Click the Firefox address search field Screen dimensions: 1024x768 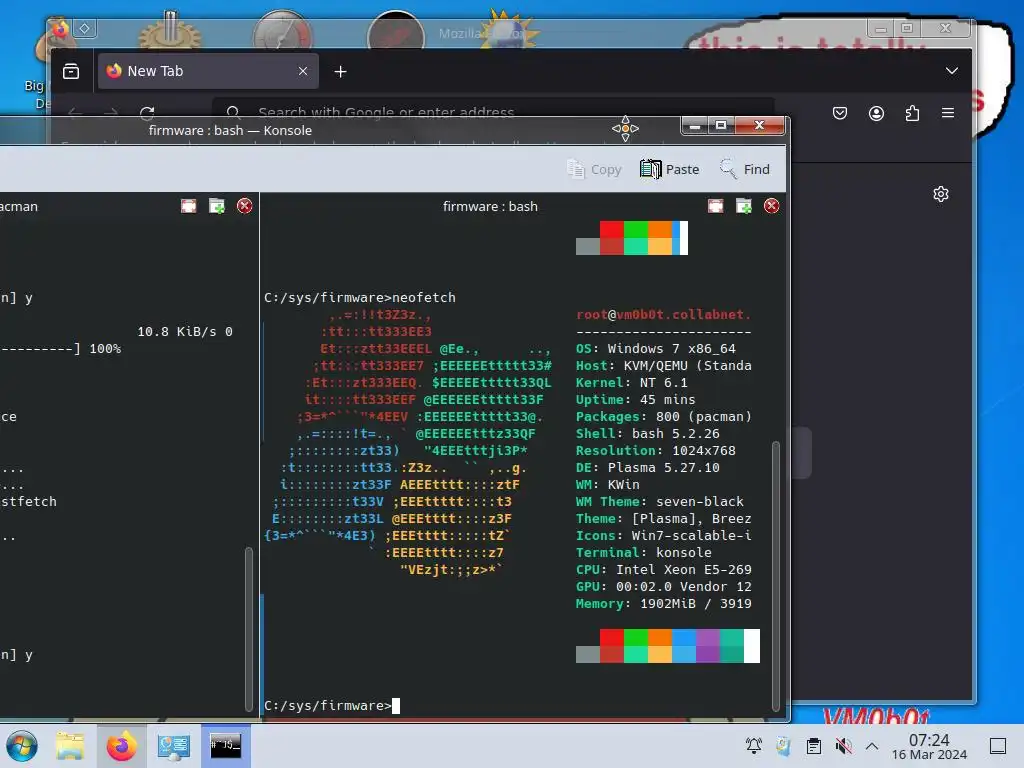point(493,112)
